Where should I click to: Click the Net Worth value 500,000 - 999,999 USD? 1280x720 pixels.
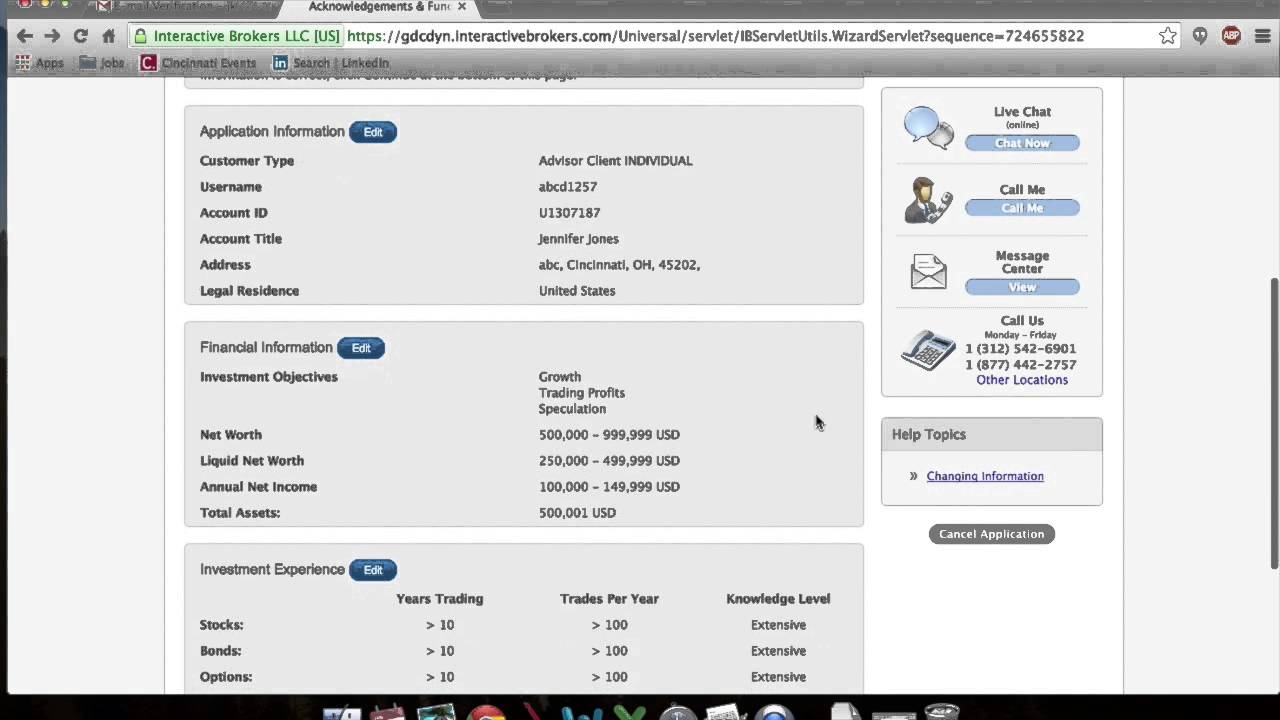tap(609, 435)
